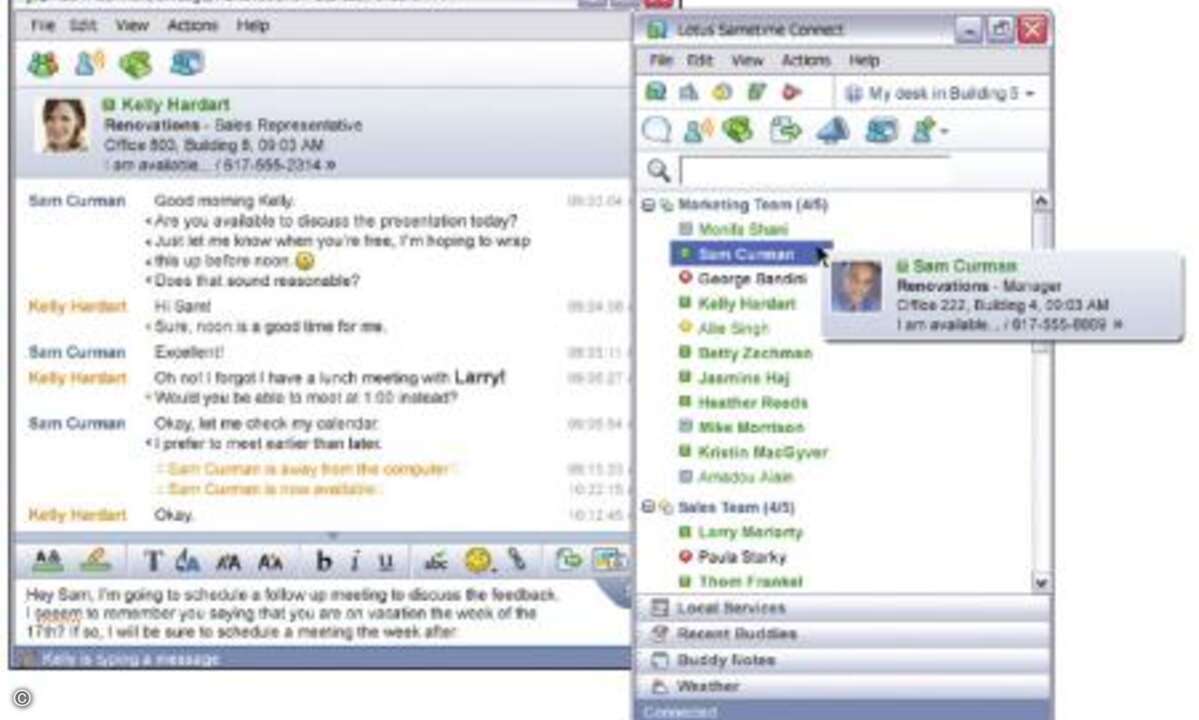Screen dimensions: 1199x720
Task: Collapse the Marketing Team group
Action: (x=648, y=205)
